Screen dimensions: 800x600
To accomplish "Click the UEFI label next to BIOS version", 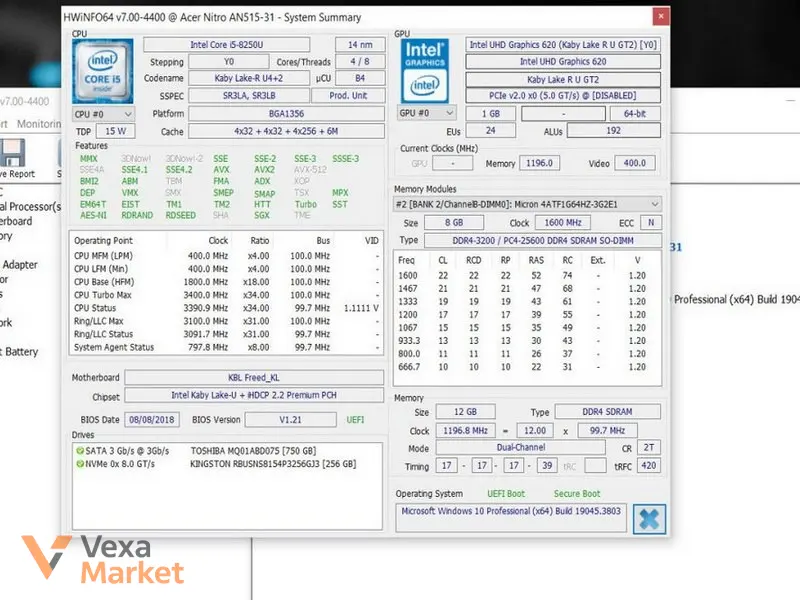I will click(x=355, y=420).
